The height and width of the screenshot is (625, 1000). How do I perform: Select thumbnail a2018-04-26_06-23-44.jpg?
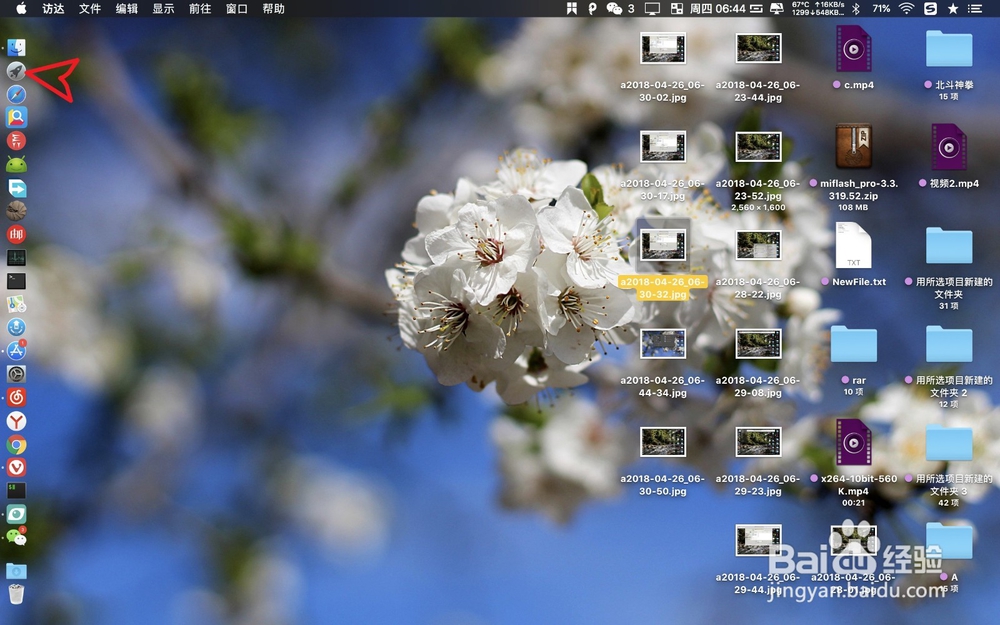coord(758,48)
